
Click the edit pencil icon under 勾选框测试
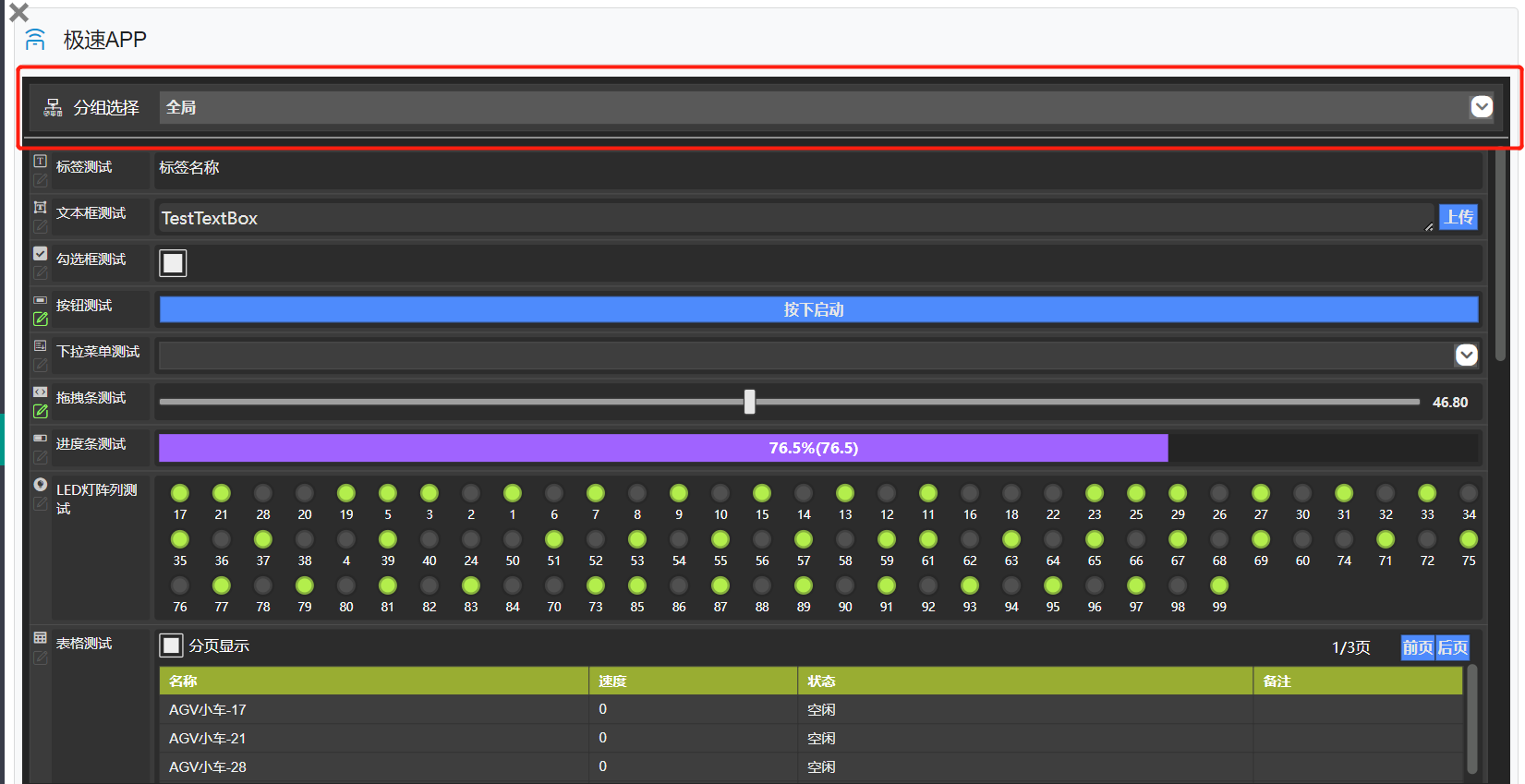click(x=41, y=272)
